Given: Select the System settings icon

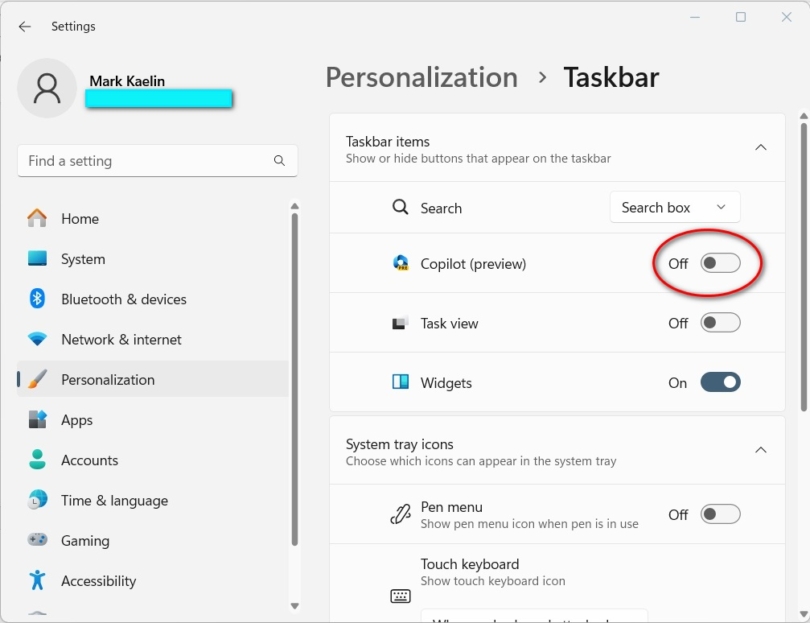Looking at the screenshot, I should click(40, 258).
